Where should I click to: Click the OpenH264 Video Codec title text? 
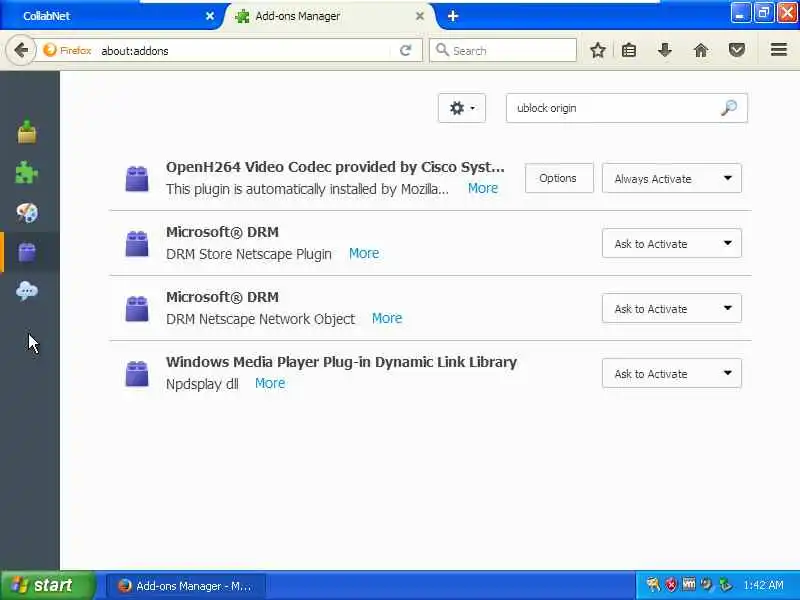[x=335, y=167]
